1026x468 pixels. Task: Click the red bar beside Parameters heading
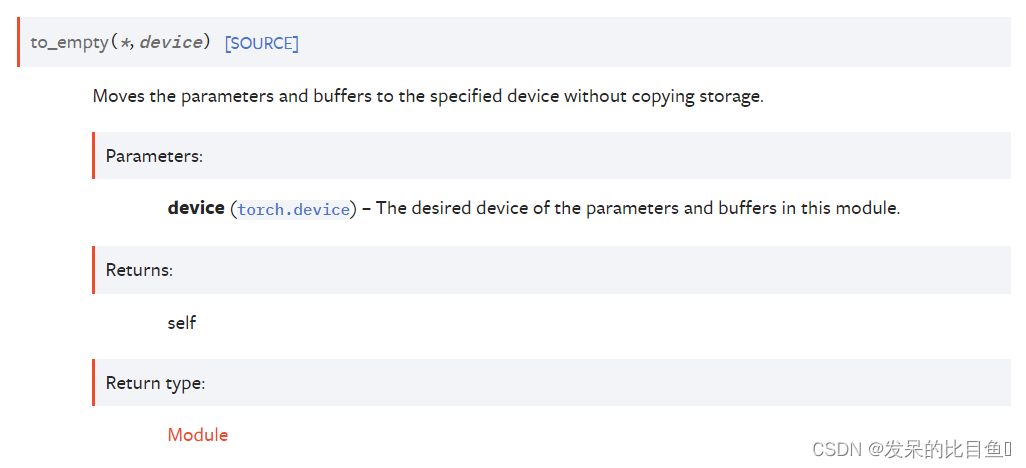(94, 156)
